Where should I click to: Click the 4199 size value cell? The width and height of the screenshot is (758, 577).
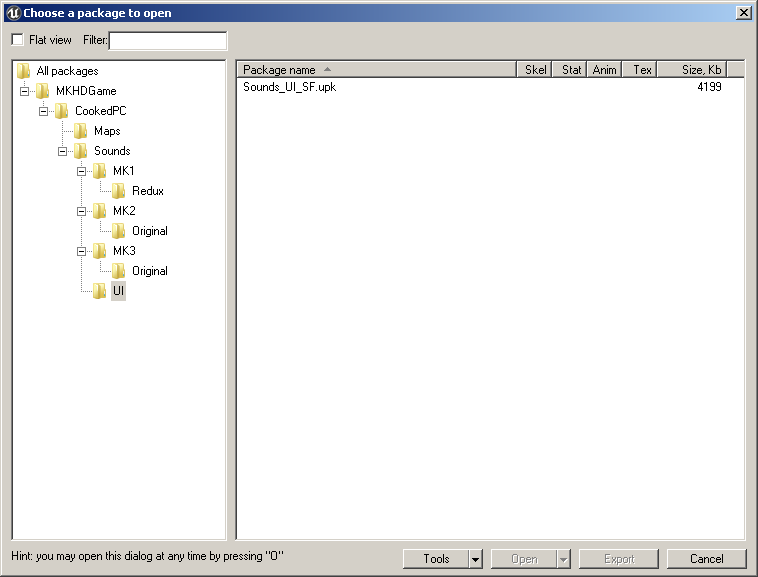(709, 87)
